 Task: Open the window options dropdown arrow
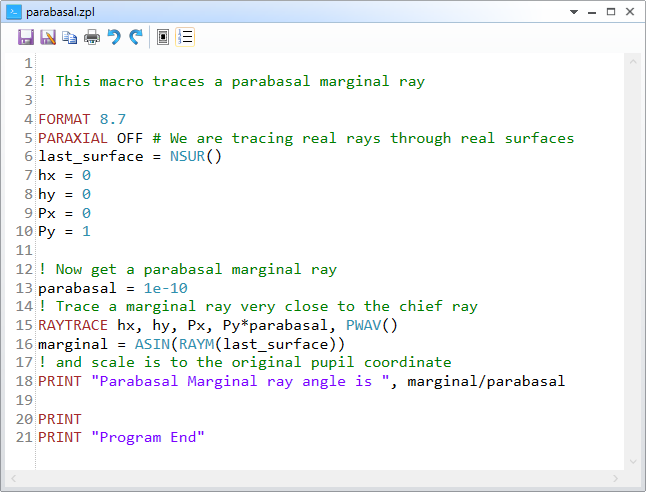click(x=573, y=12)
